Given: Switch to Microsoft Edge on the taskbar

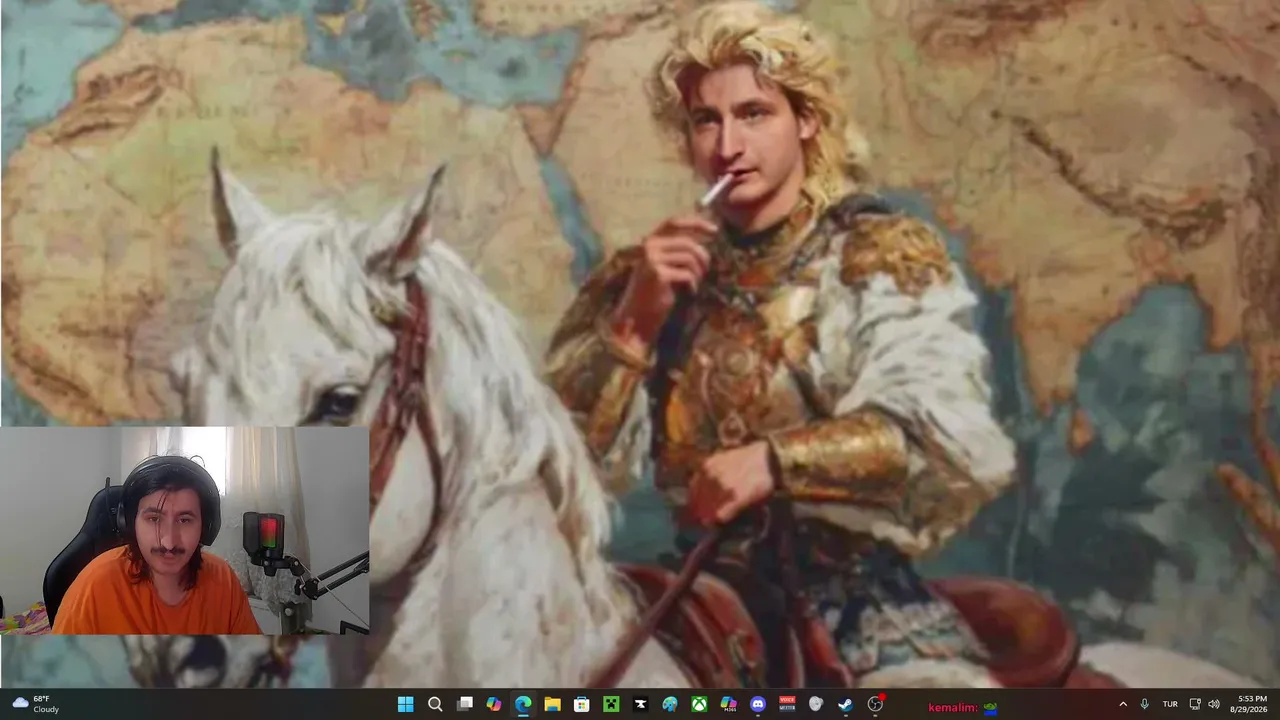Looking at the screenshot, I should click(523, 704).
